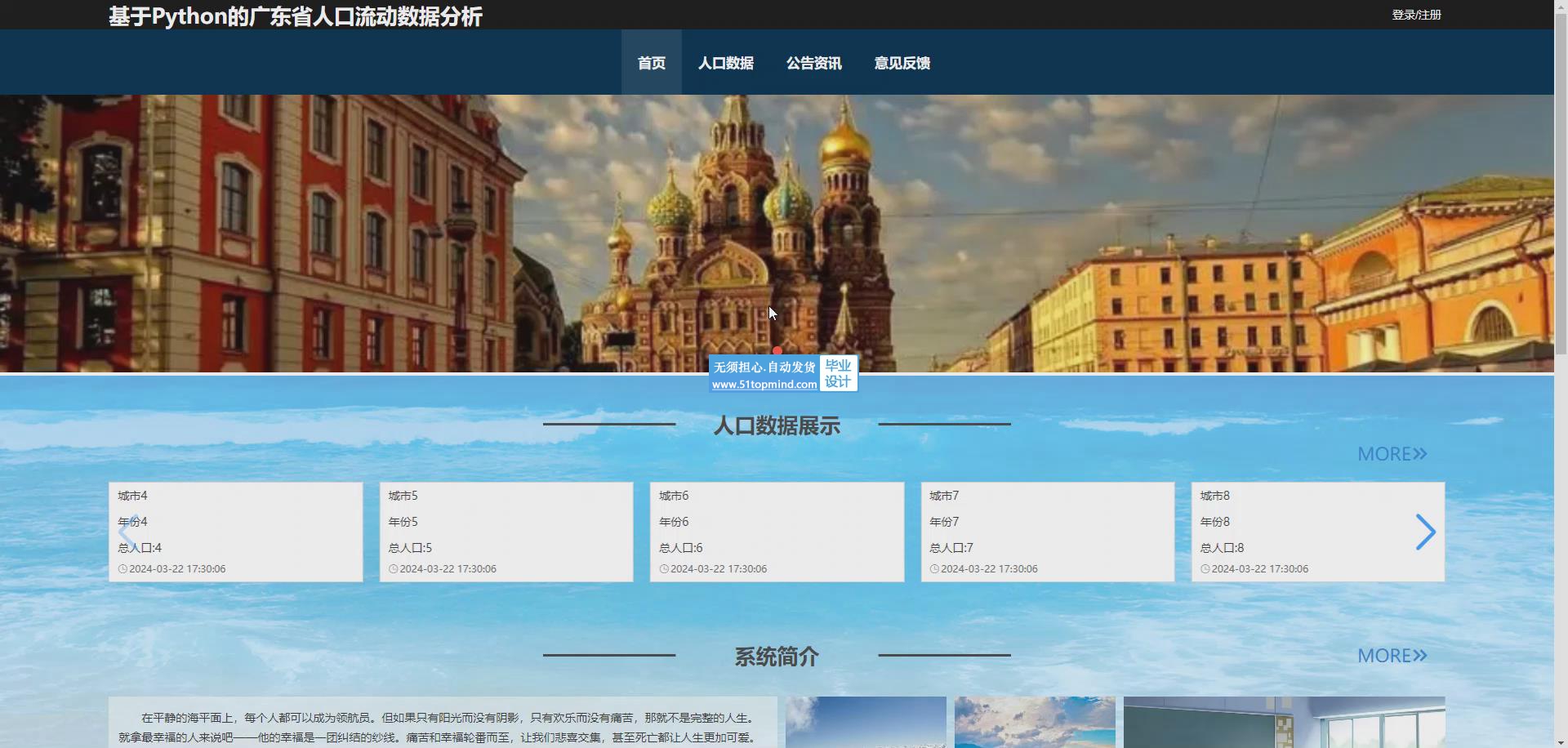Click 年份7 text in card
1568x748 pixels.
pos(944,522)
